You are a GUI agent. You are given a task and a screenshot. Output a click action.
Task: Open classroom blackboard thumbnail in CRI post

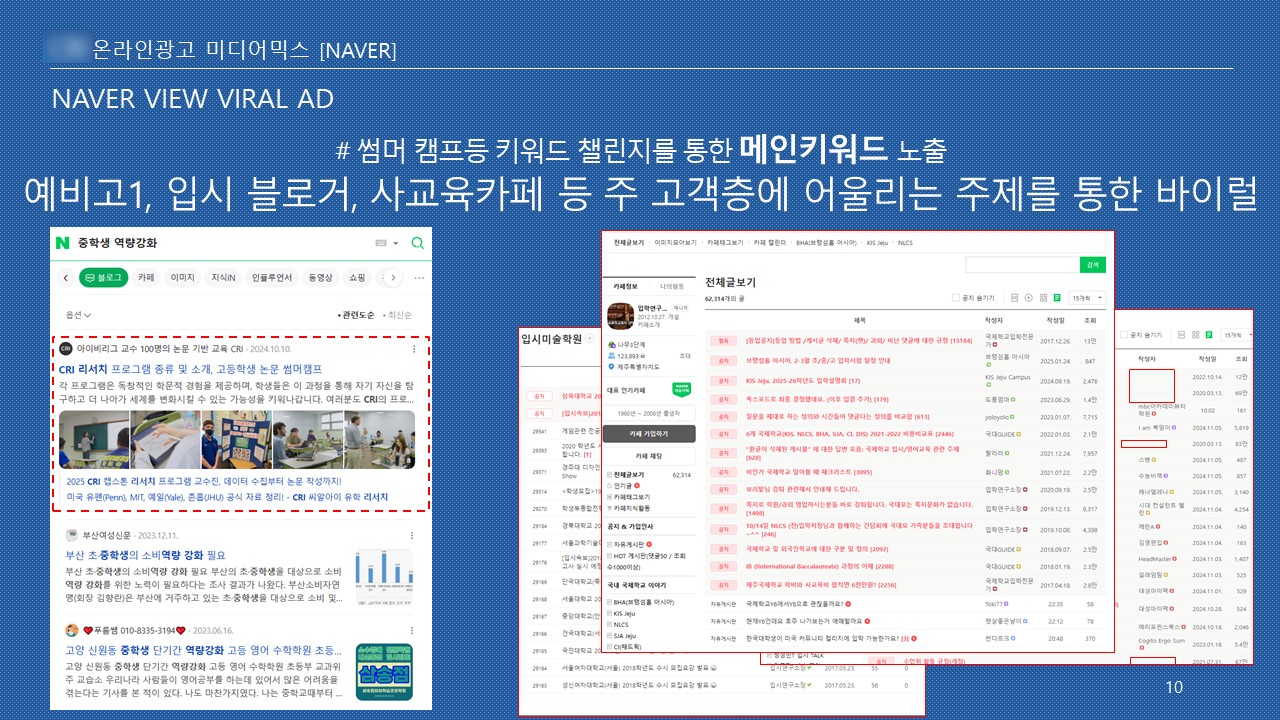[x=93, y=439]
